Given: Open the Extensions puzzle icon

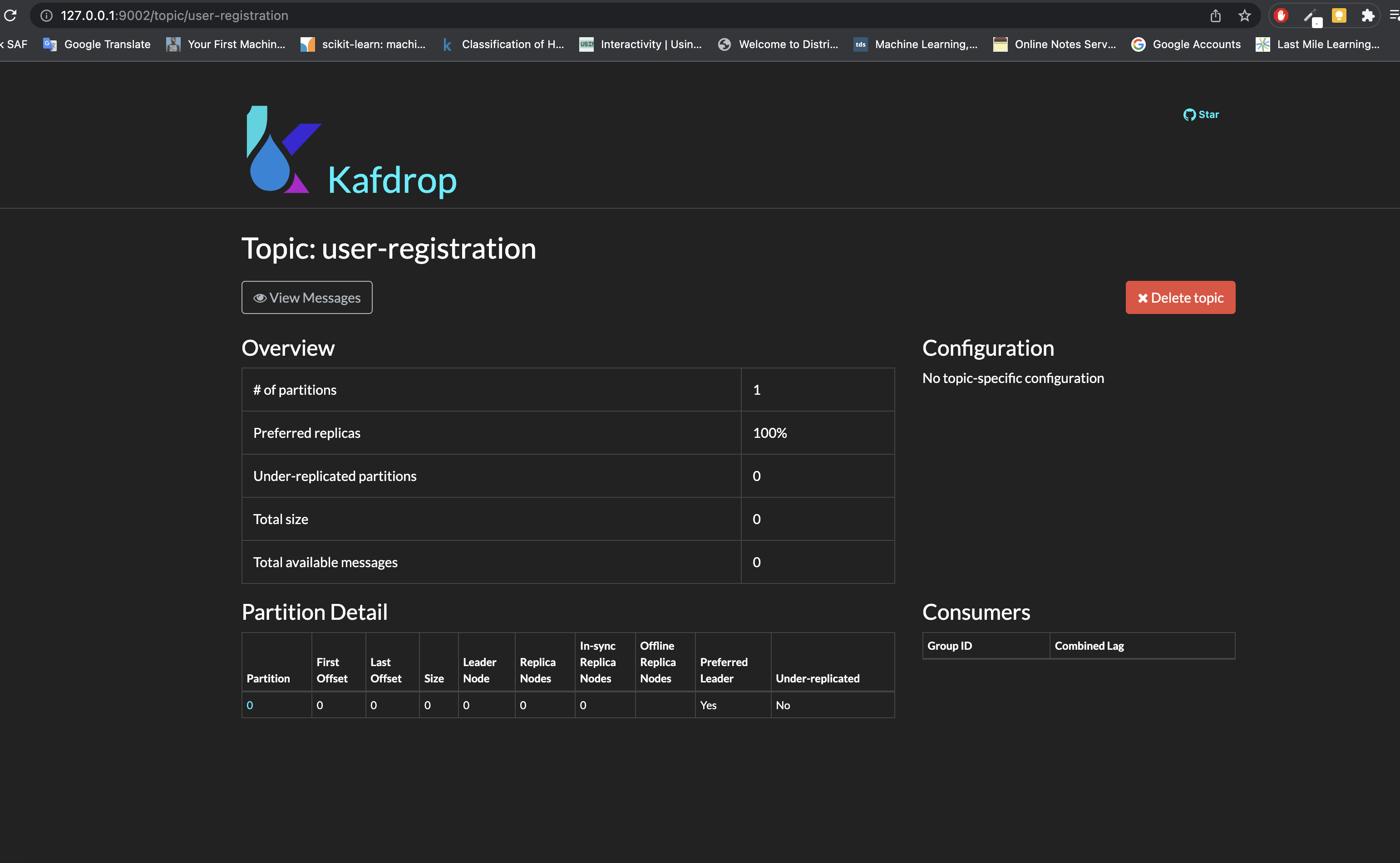Looking at the screenshot, I should 1367,15.
